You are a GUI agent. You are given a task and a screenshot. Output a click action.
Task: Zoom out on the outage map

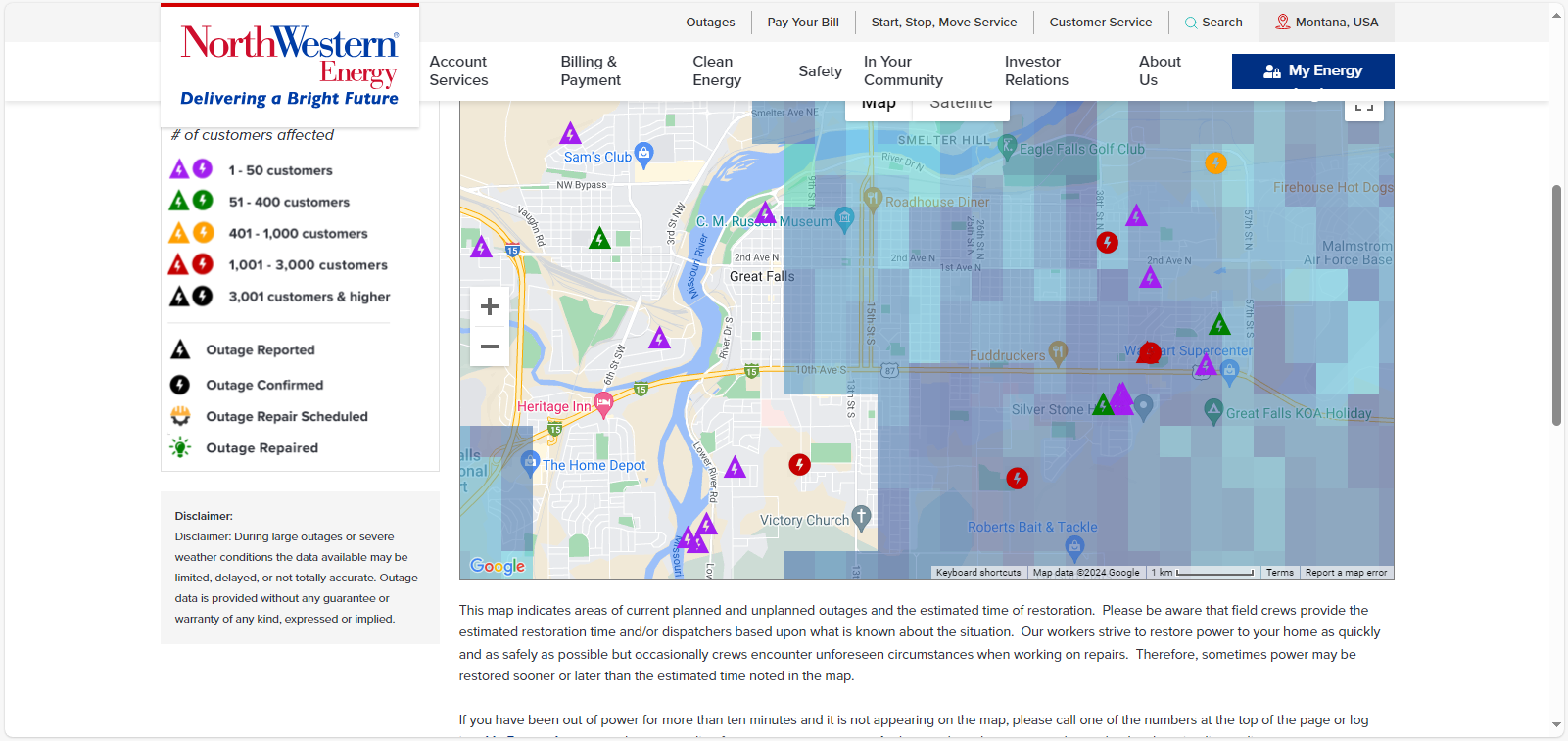tap(490, 347)
